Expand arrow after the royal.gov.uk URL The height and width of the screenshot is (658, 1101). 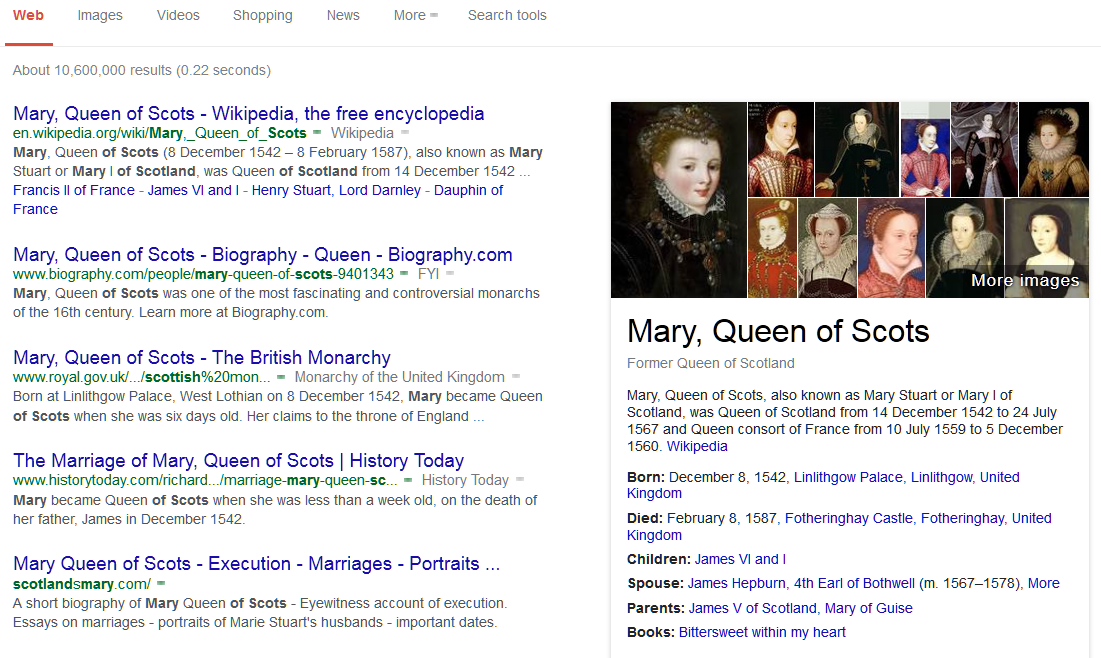pos(281,376)
